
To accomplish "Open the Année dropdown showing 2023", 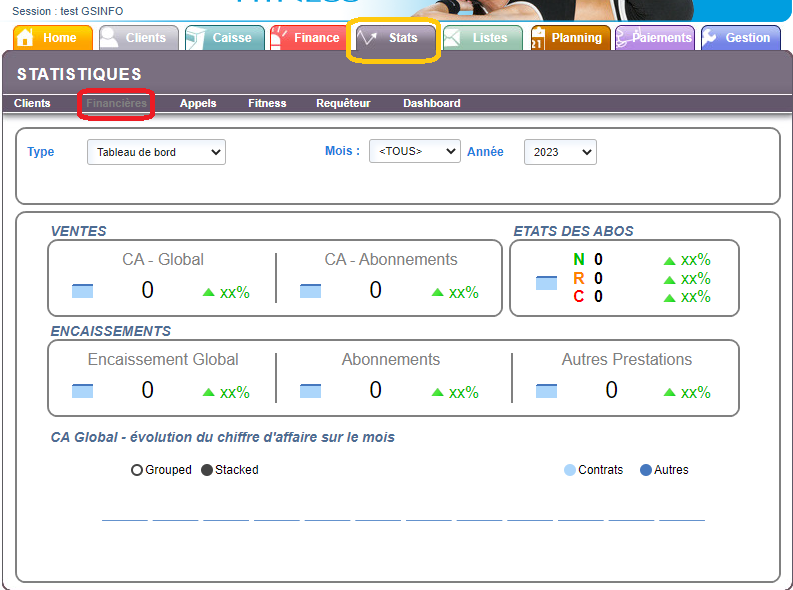I will pyautogui.click(x=559, y=152).
